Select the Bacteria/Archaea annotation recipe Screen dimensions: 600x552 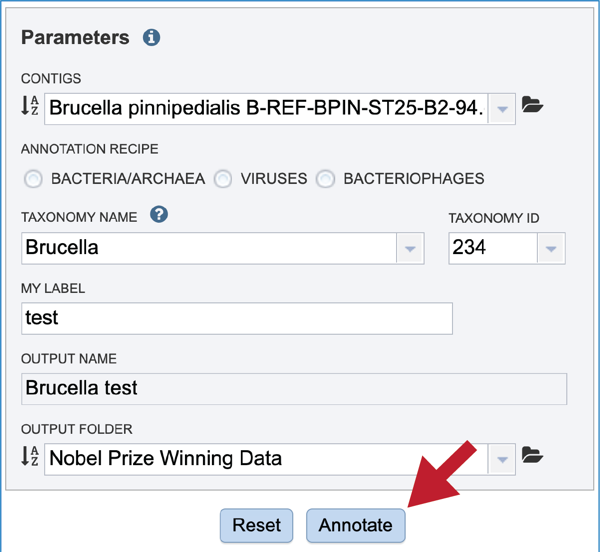33,179
